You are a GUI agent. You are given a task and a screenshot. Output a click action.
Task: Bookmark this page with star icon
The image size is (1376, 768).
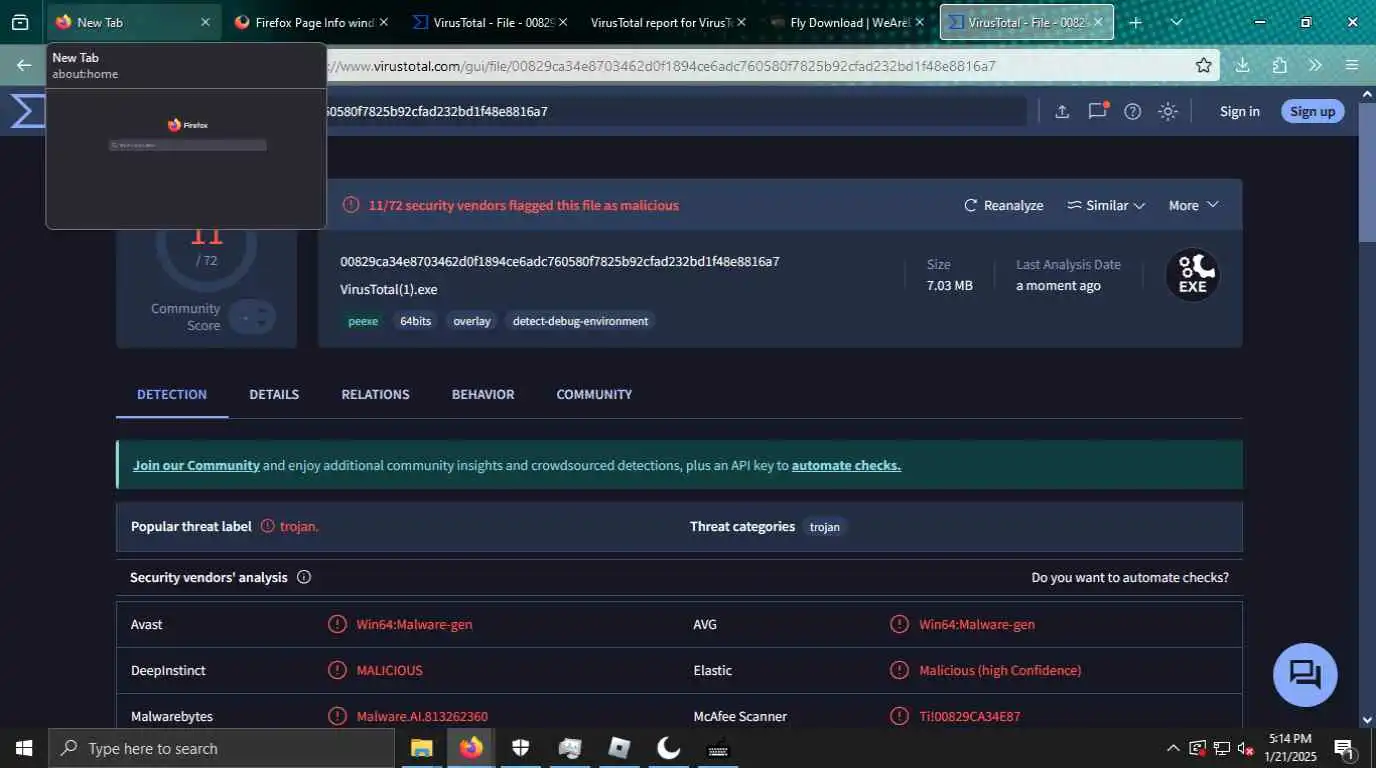point(1204,65)
